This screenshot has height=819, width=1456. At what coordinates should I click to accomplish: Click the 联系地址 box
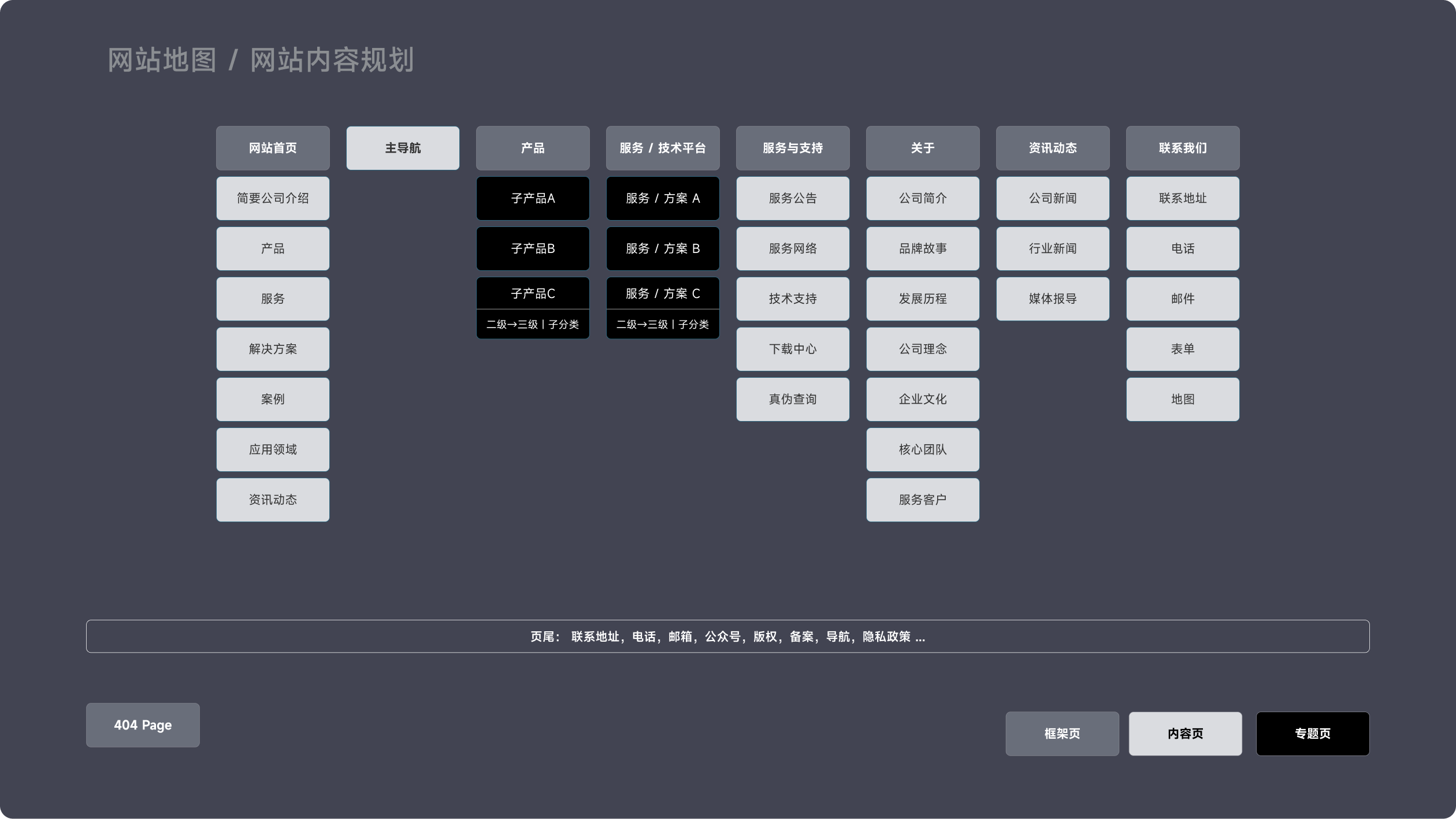click(1183, 198)
